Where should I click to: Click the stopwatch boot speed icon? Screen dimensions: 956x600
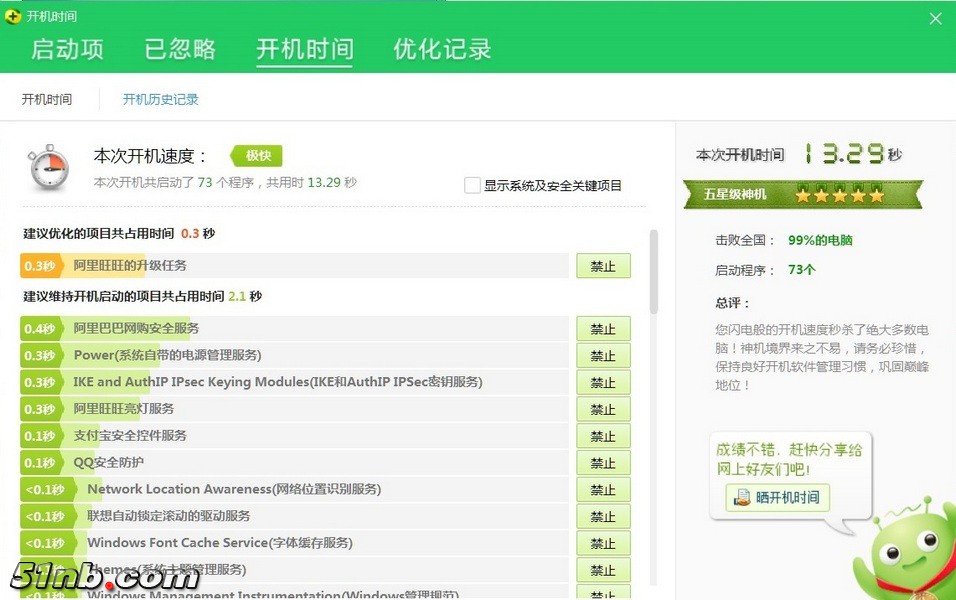tap(49, 167)
